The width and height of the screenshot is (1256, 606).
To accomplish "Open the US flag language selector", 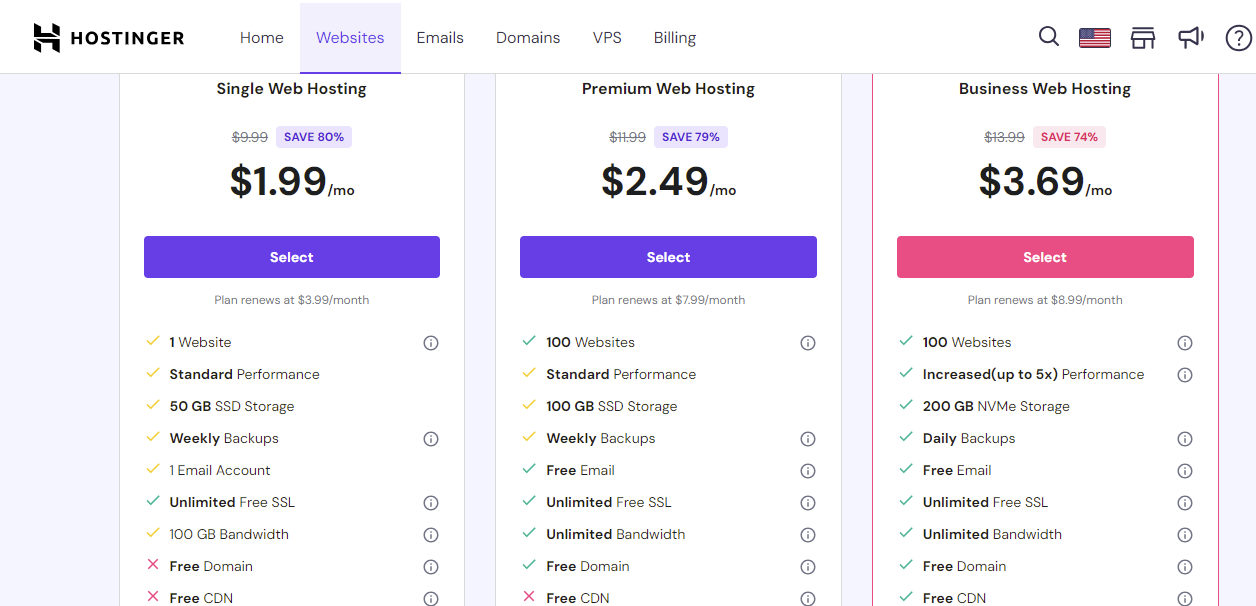I will coord(1094,36).
